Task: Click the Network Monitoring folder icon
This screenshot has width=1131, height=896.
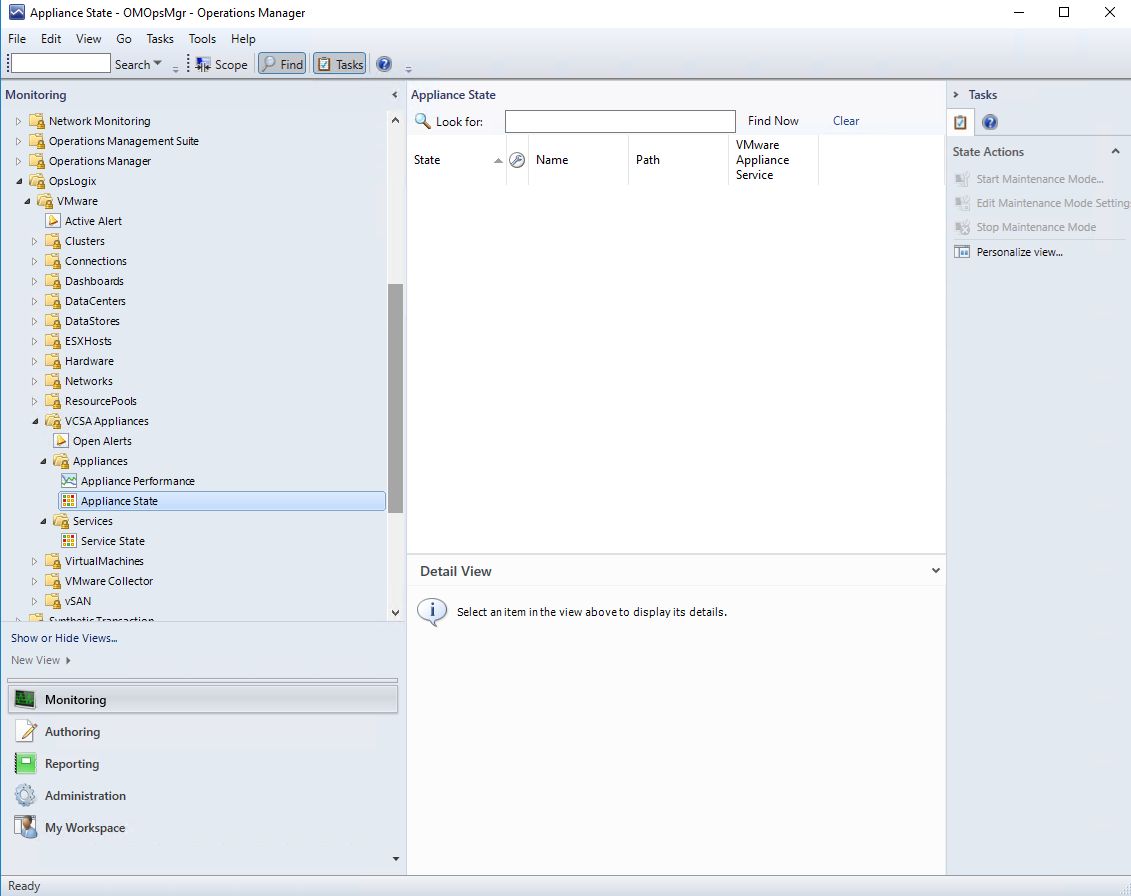Action: point(37,120)
